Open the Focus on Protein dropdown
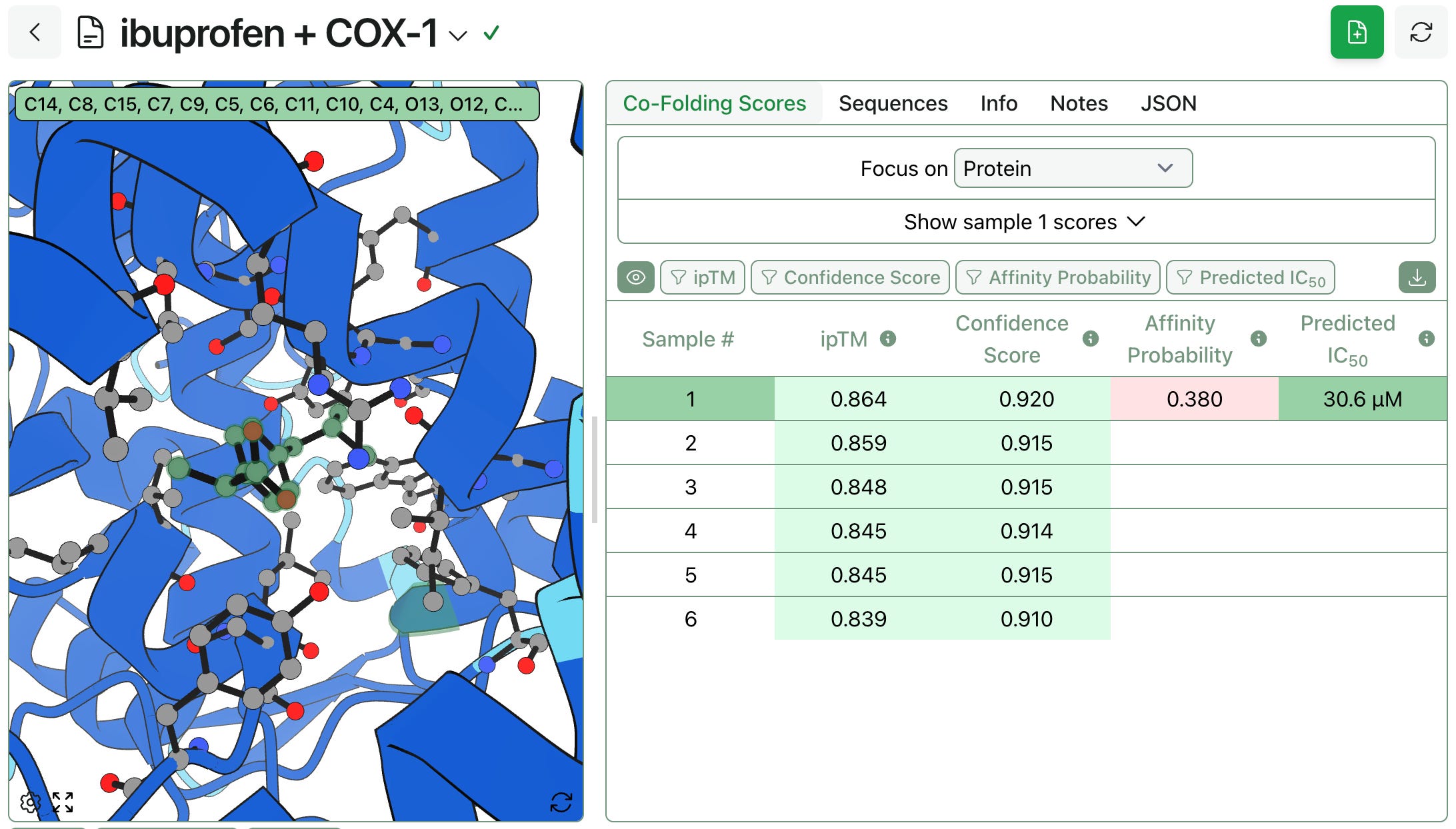This screenshot has height=829, width=1456. 1073,168
